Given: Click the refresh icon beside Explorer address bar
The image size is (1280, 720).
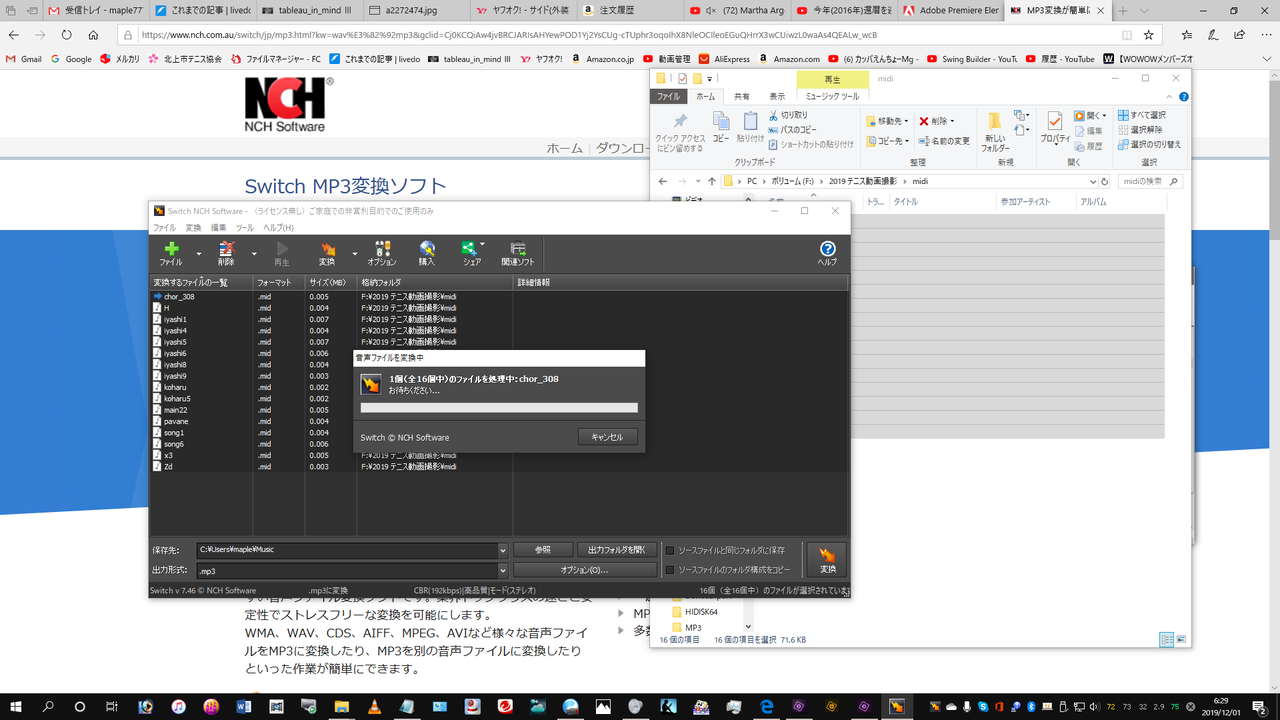Looking at the screenshot, I should (x=1104, y=182).
